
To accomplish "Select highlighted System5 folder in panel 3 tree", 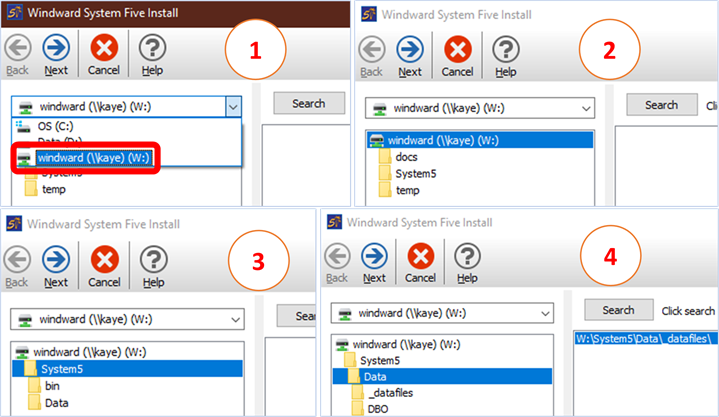I will pyautogui.click(x=127, y=369).
